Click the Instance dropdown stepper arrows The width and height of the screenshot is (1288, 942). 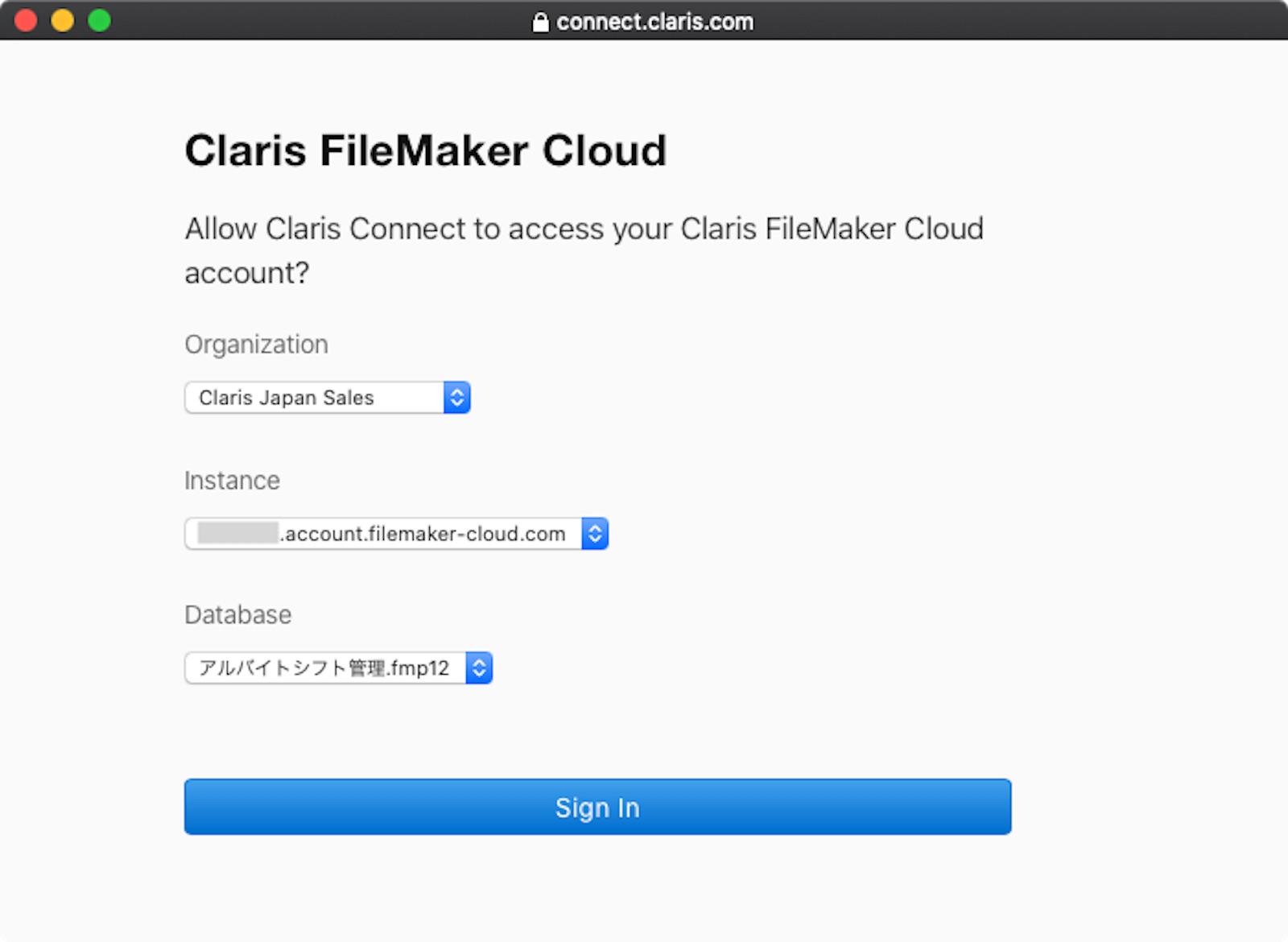tap(594, 533)
